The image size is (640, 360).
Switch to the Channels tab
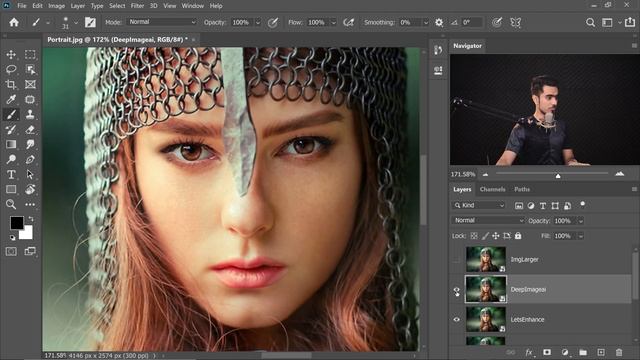492,189
